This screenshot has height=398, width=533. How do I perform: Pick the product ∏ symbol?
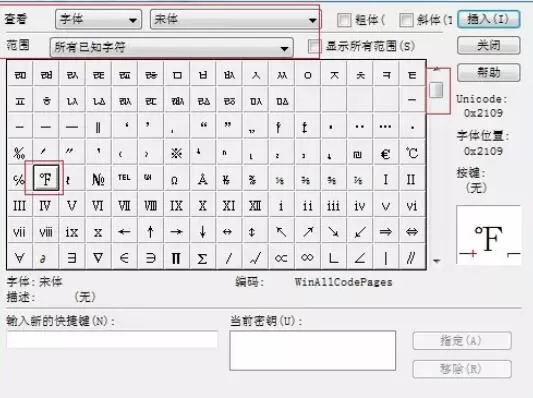click(176, 258)
